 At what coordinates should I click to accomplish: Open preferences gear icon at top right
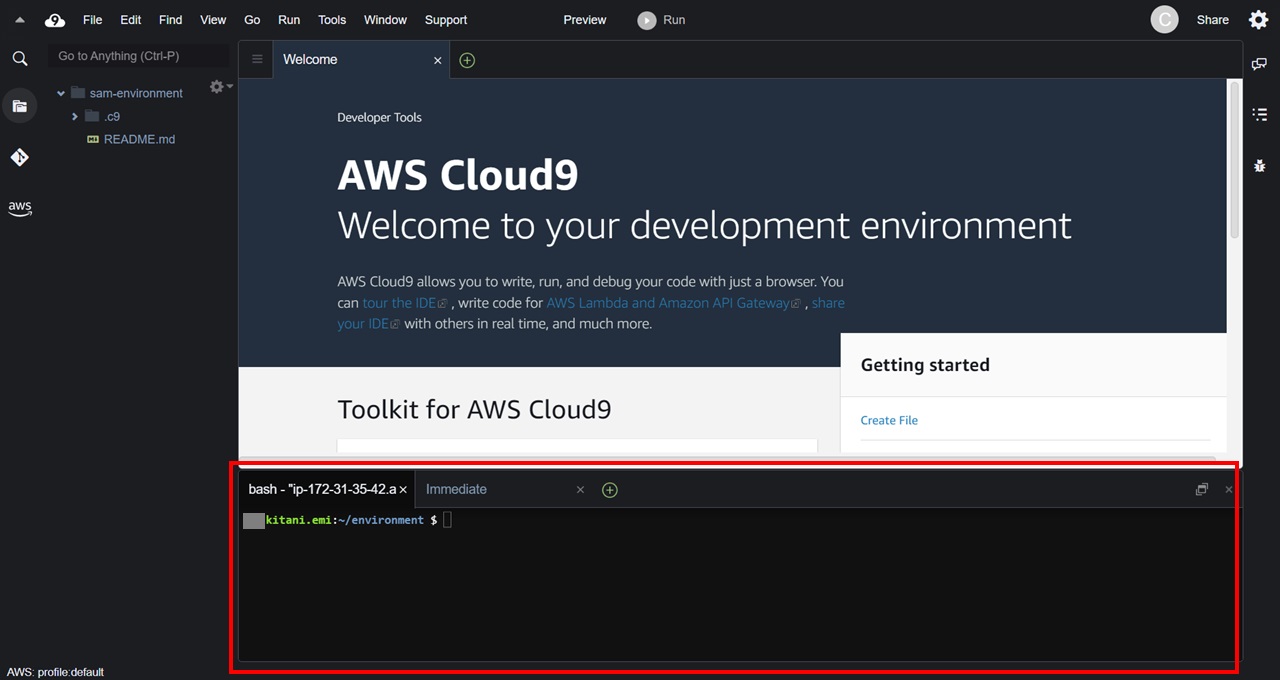(1259, 19)
